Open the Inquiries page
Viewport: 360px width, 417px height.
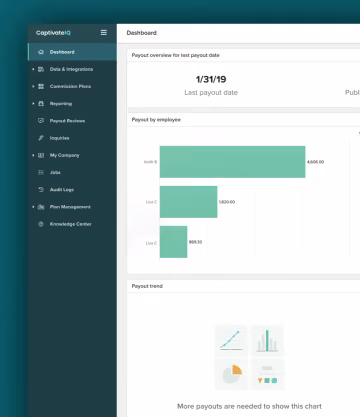click(72, 138)
